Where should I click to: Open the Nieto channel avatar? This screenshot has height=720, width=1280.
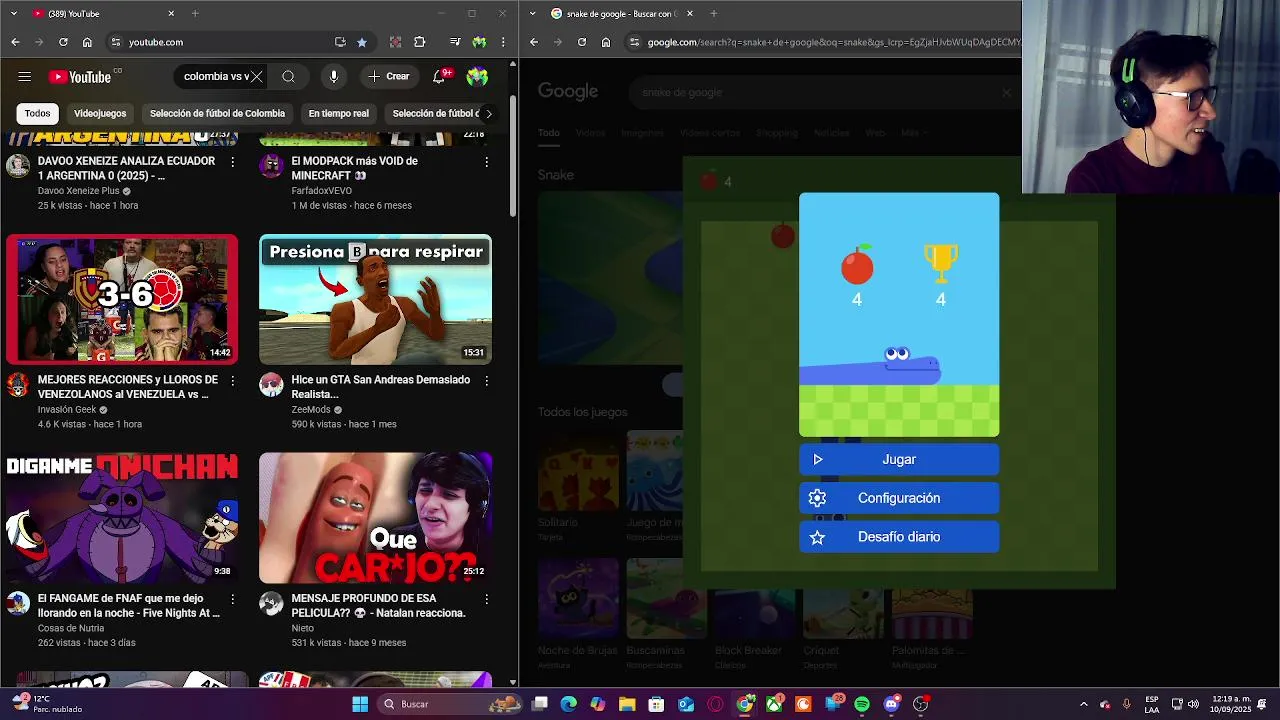click(x=271, y=604)
